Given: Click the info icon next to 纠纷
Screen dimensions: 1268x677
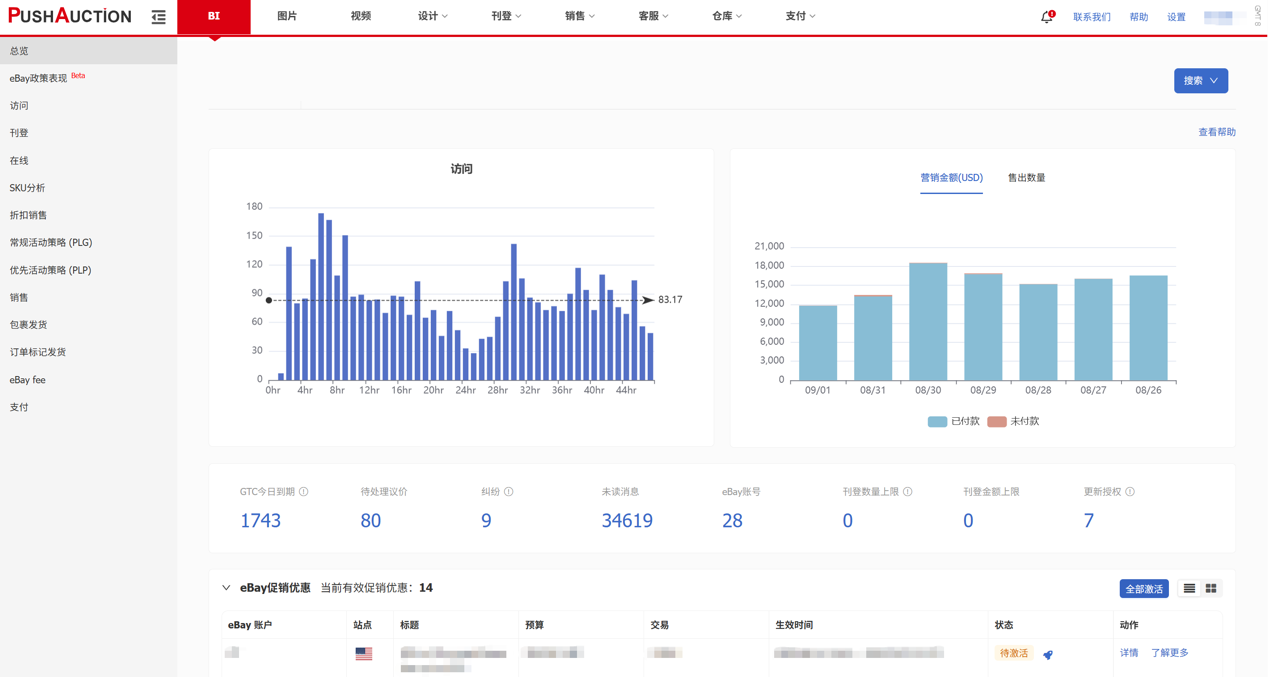Looking at the screenshot, I should click(509, 492).
